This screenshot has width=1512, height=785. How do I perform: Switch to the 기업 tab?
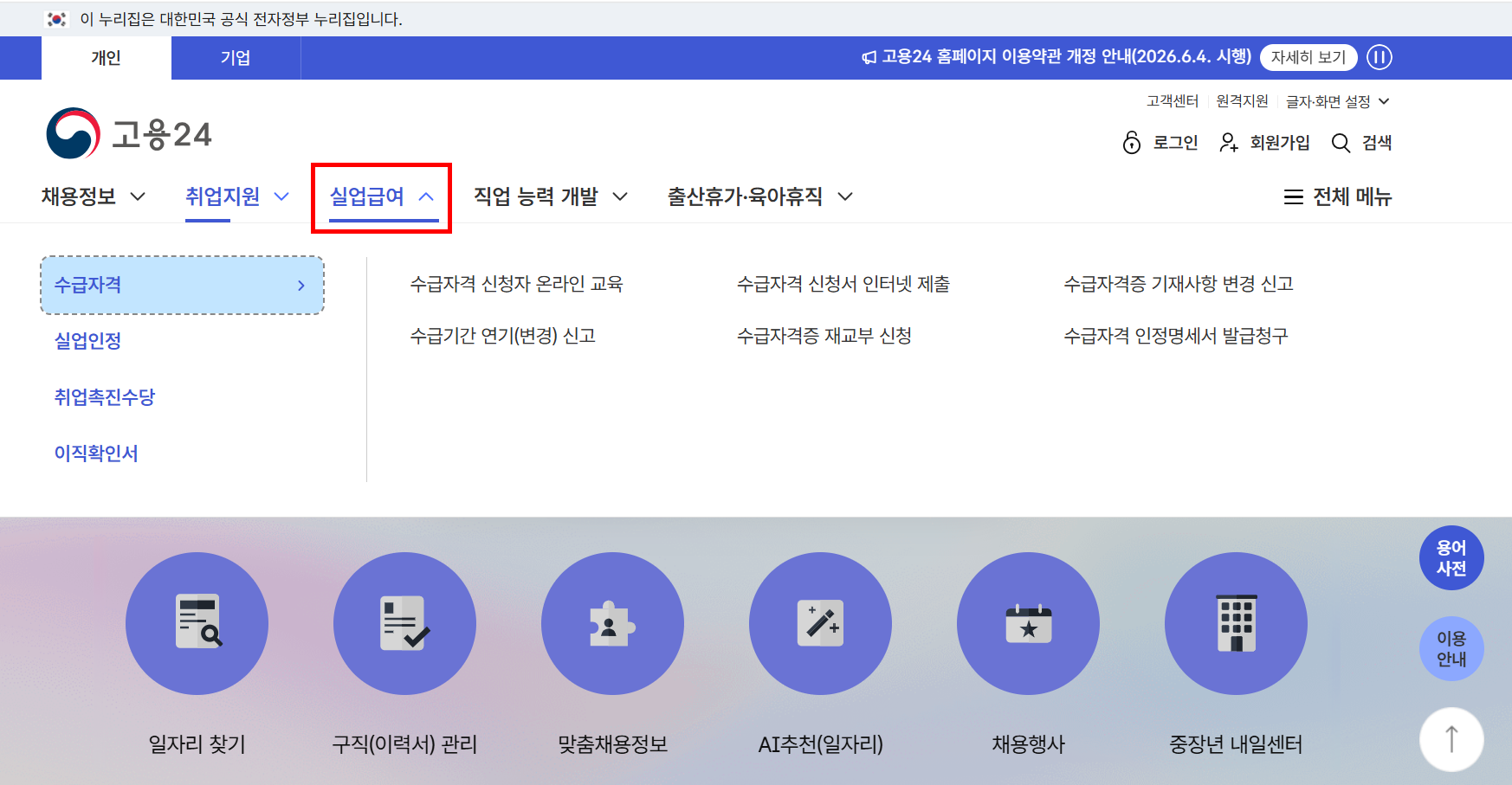[x=236, y=58]
